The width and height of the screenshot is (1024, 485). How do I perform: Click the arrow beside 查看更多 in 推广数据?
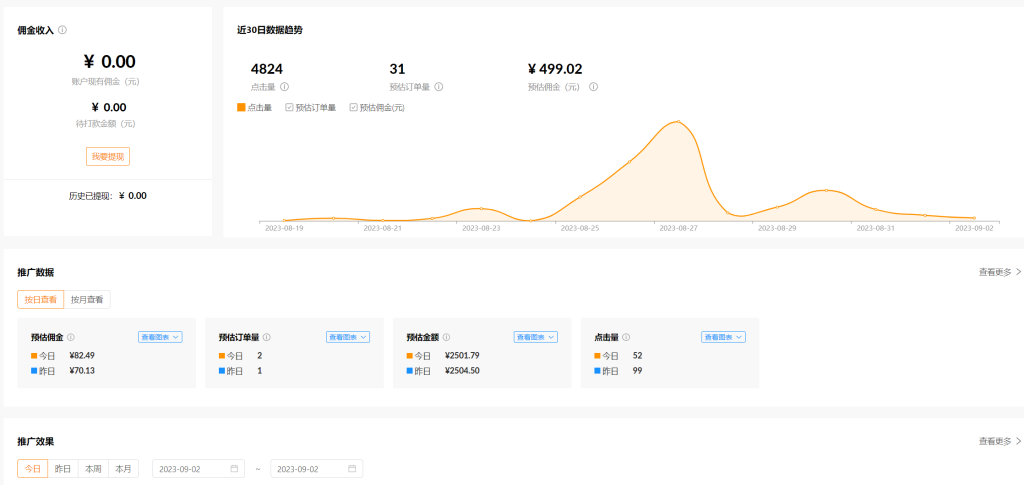pyautogui.click(x=1018, y=272)
